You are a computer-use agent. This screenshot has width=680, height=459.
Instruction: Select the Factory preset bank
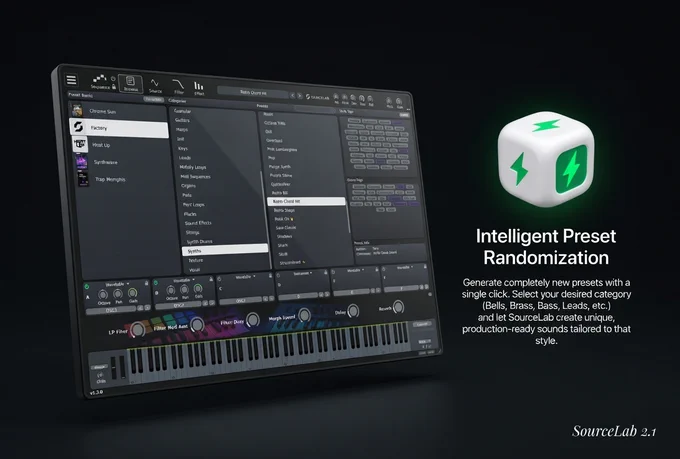119,128
